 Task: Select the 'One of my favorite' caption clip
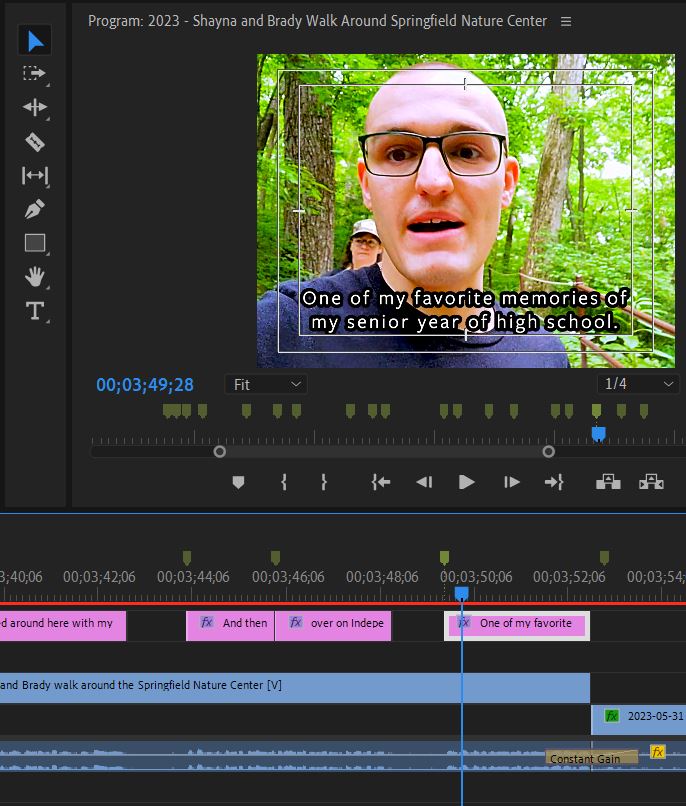point(517,626)
